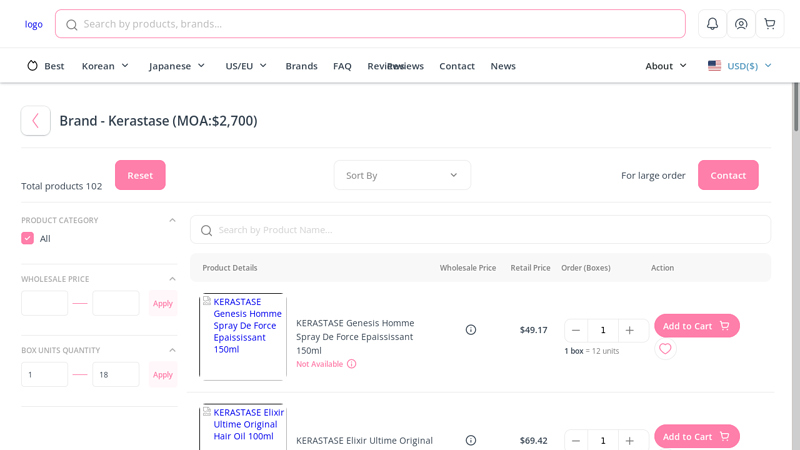The width and height of the screenshot is (800, 450).
Task: Click the back arrow beside Brand title
Action: [36, 121]
